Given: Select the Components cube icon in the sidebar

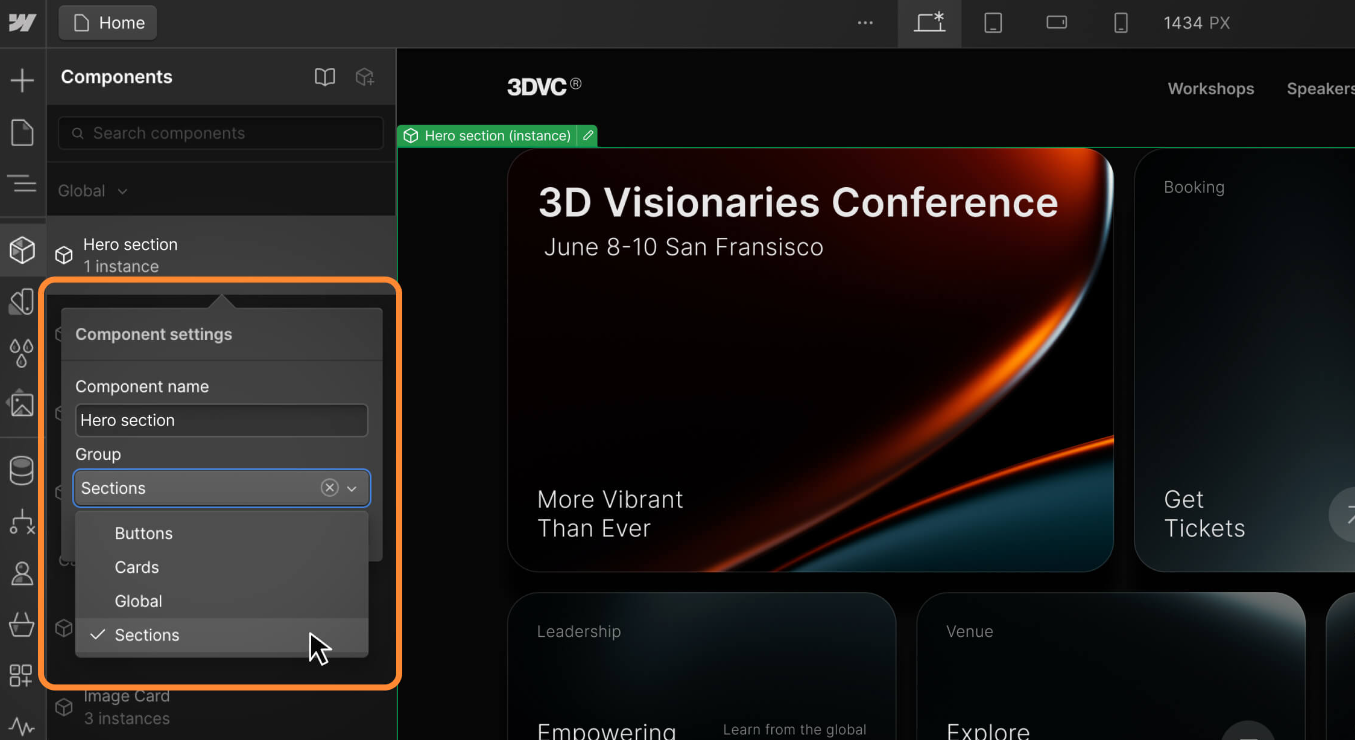Looking at the screenshot, I should (x=22, y=250).
